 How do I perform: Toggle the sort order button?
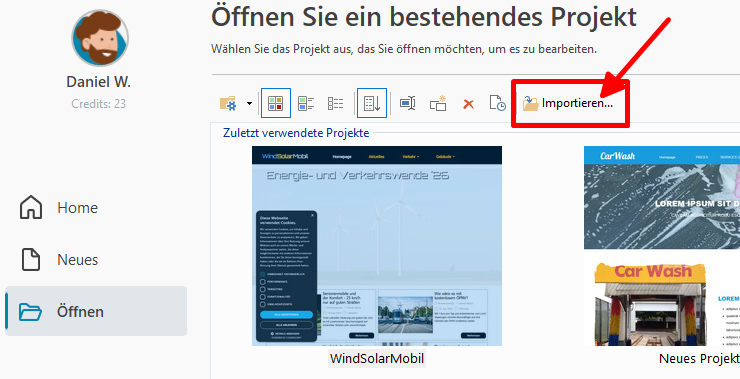tap(372, 103)
